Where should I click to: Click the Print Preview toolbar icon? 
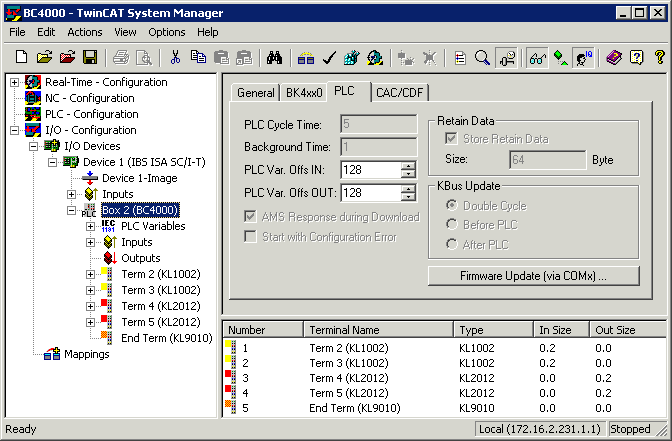(144, 57)
